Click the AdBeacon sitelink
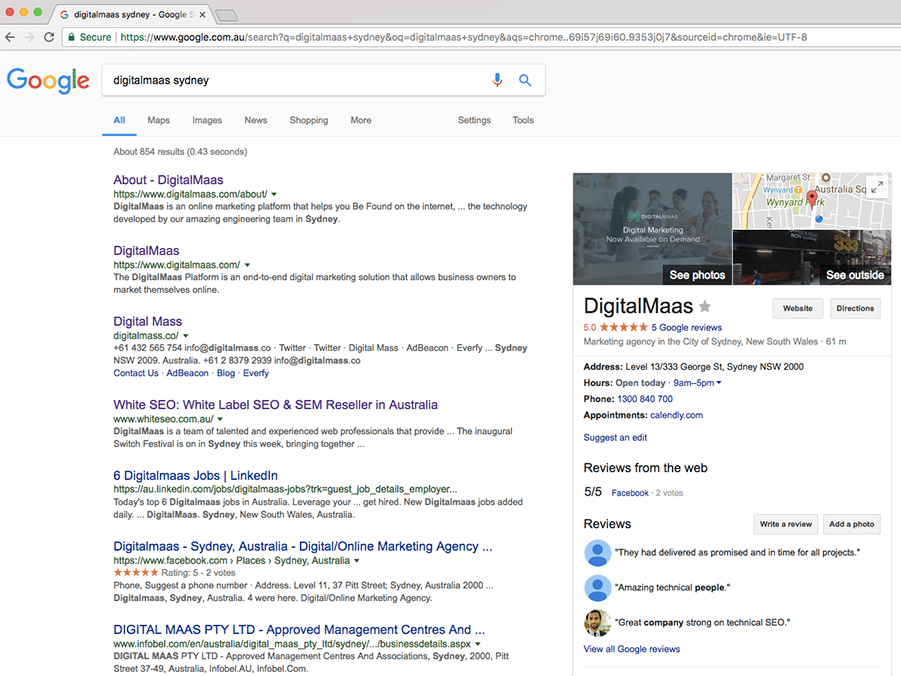The width and height of the screenshot is (901, 676). 187,373
